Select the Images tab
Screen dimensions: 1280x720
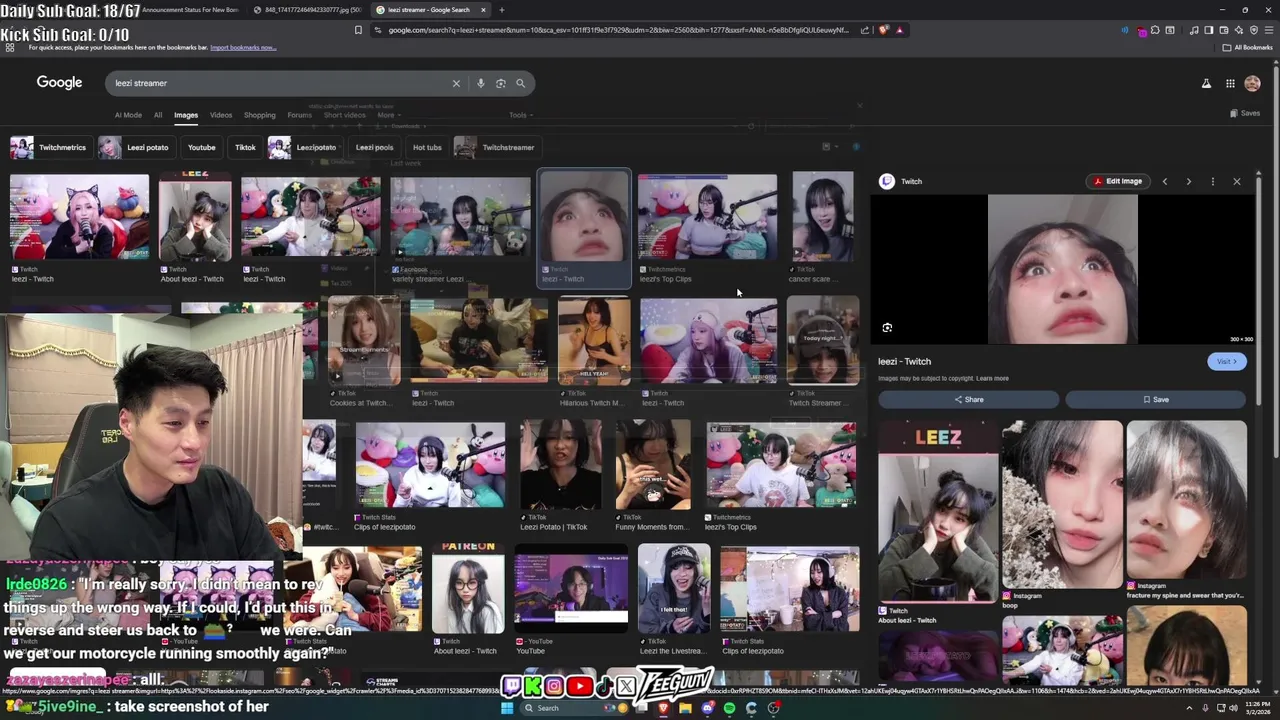pyautogui.click(x=186, y=115)
